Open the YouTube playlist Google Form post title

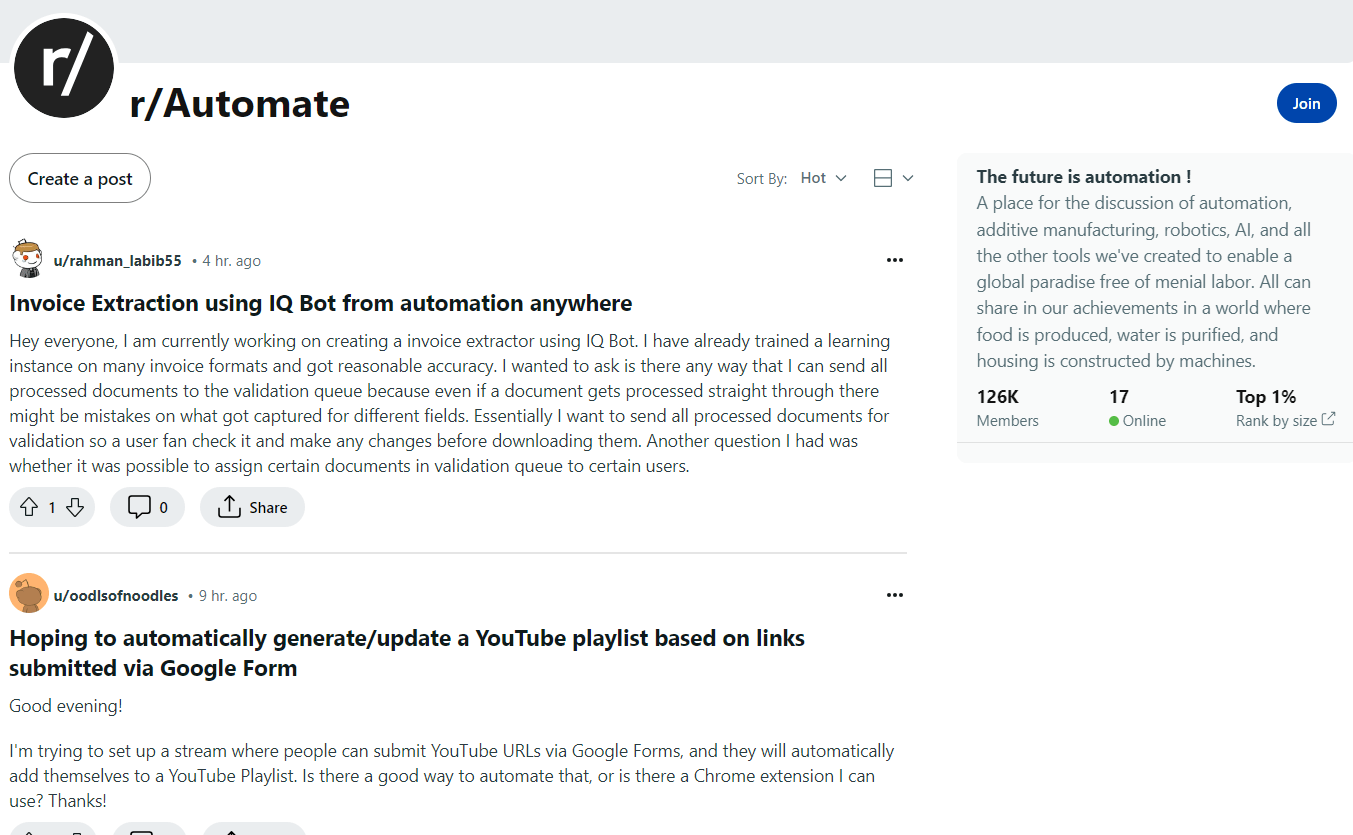tap(407, 653)
